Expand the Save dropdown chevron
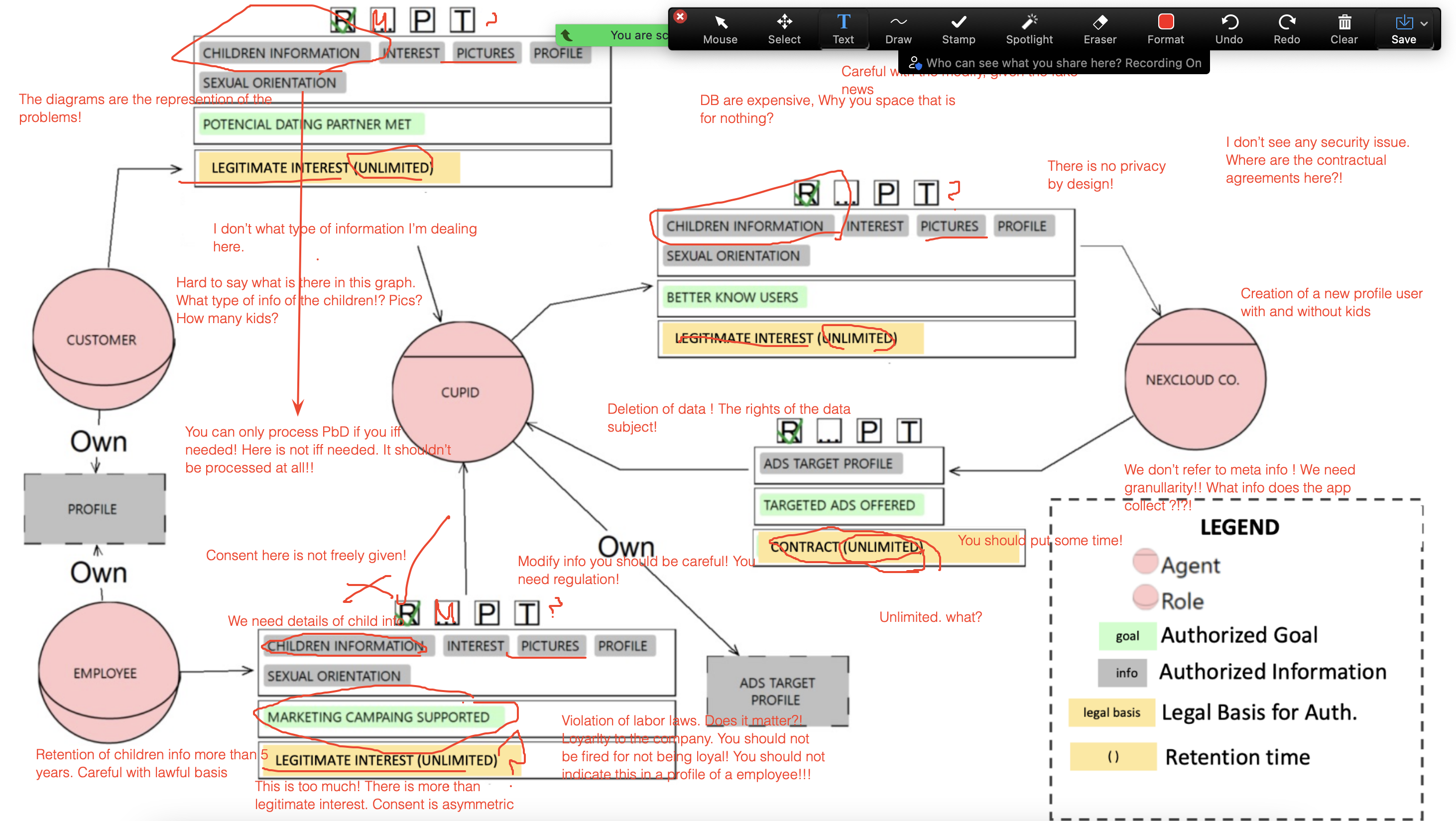 coord(1425,24)
